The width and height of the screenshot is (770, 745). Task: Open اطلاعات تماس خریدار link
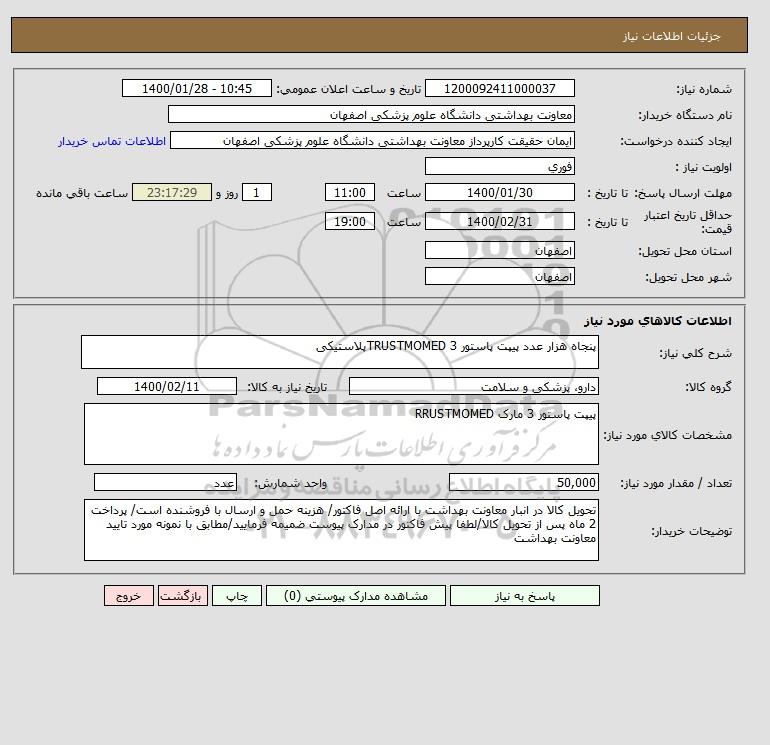[x=112, y=141]
